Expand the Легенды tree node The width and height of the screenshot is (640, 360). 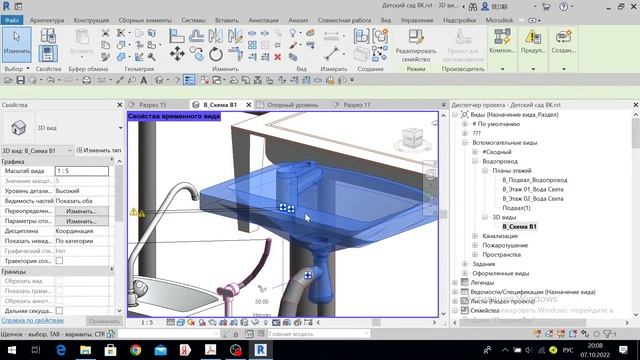pyautogui.click(x=455, y=282)
